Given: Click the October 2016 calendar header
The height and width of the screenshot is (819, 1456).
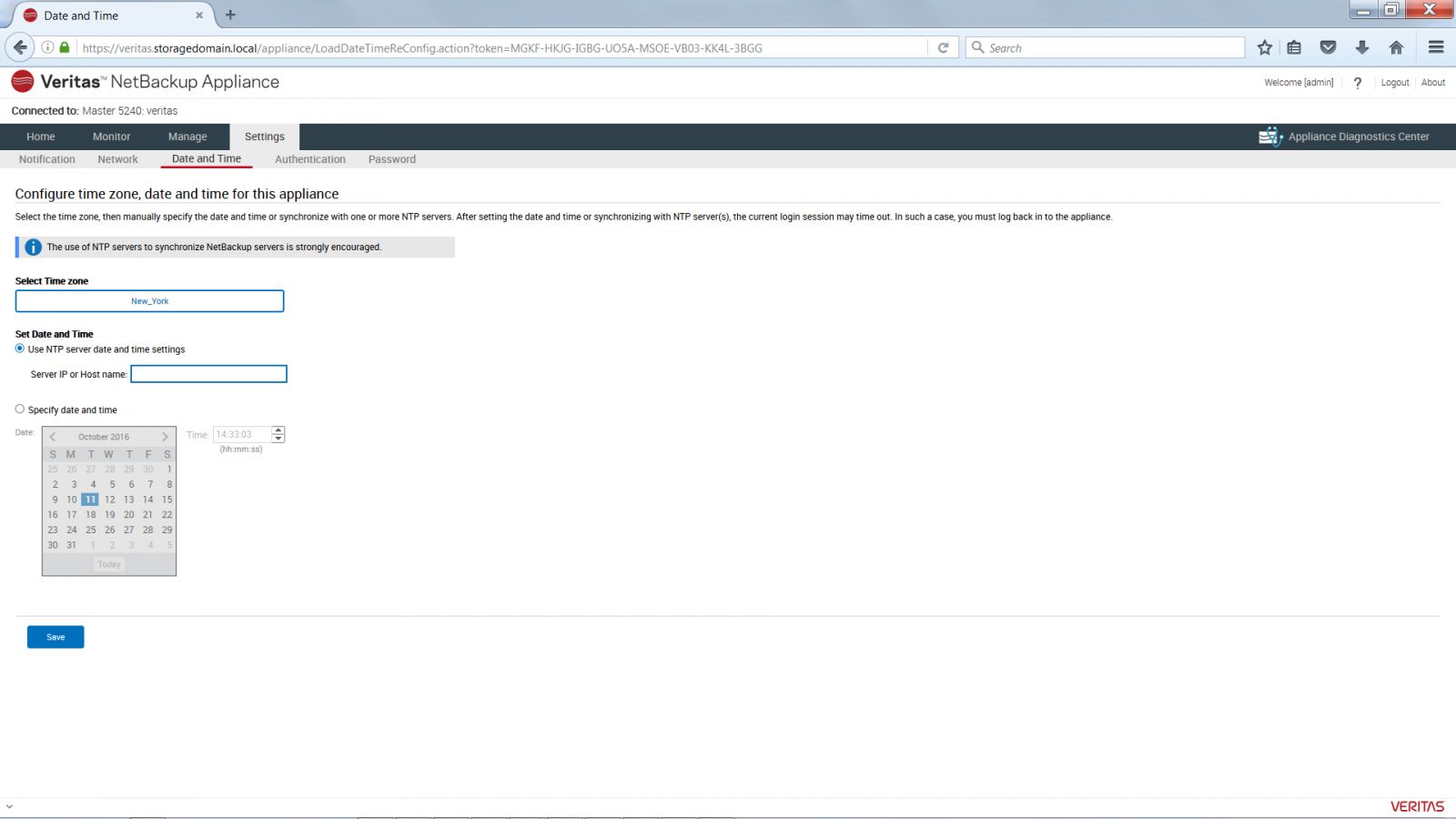Looking at the screenshot, I should (104, 437).
